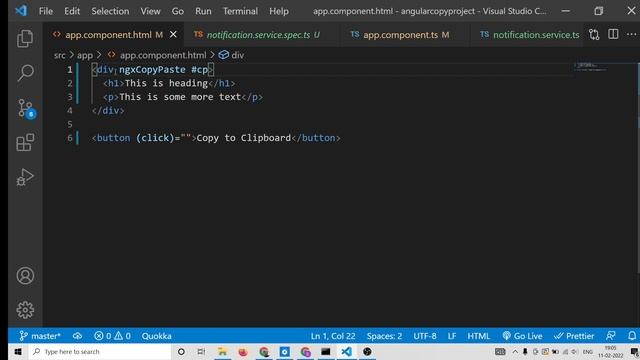Open the View menu
This screenshot has height=360, width=640.
click(150, 11)
